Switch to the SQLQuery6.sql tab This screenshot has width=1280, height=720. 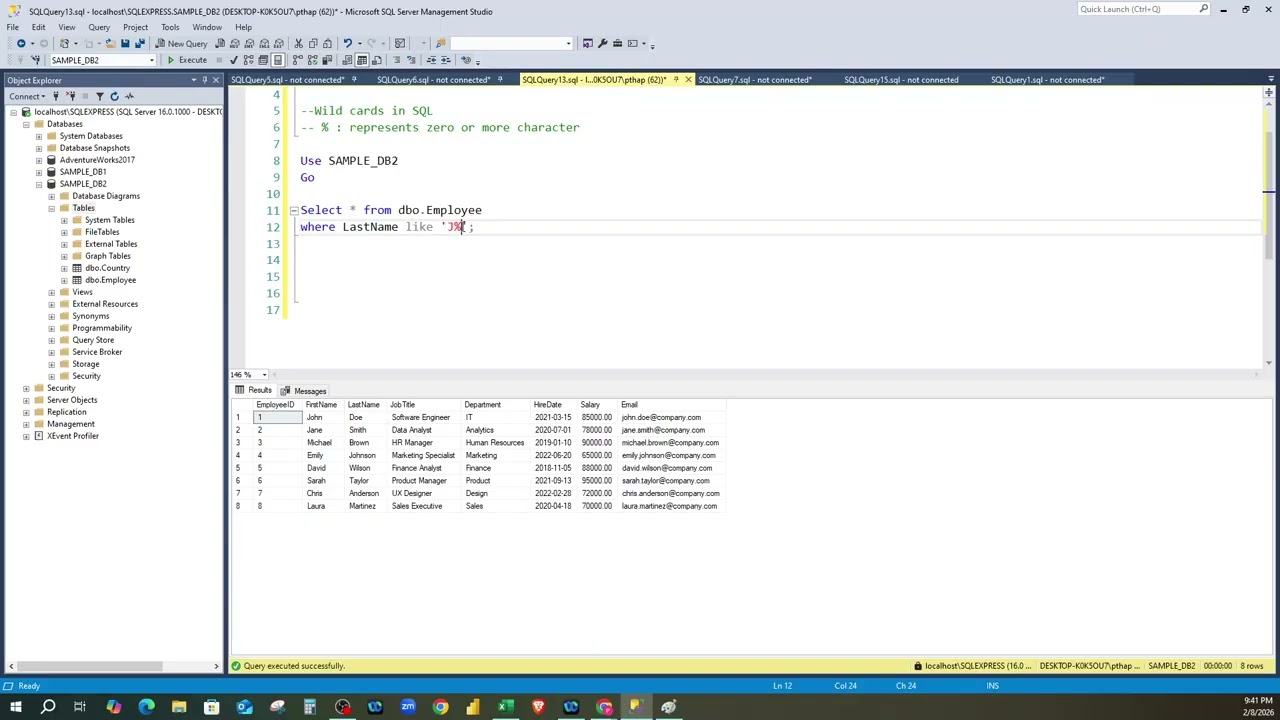[x=433, y=80]
